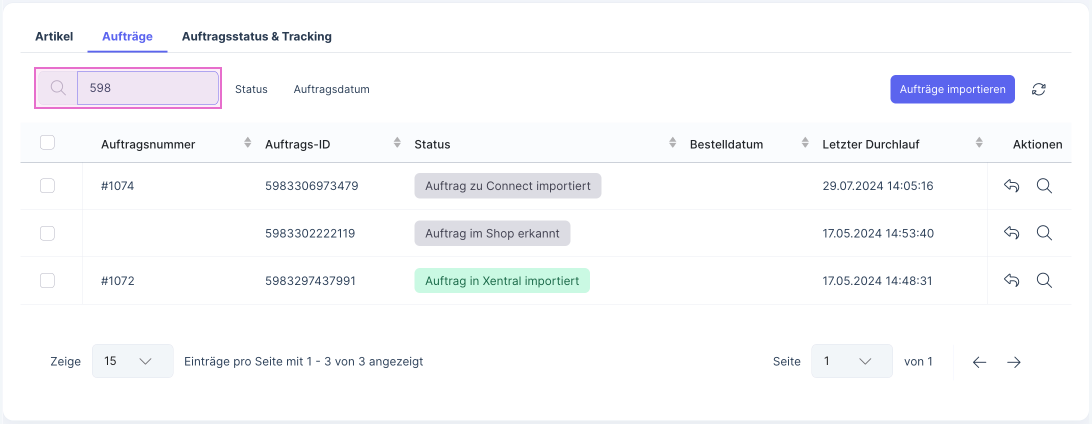
Task: Go to next page arrow
Action: 1014,362
